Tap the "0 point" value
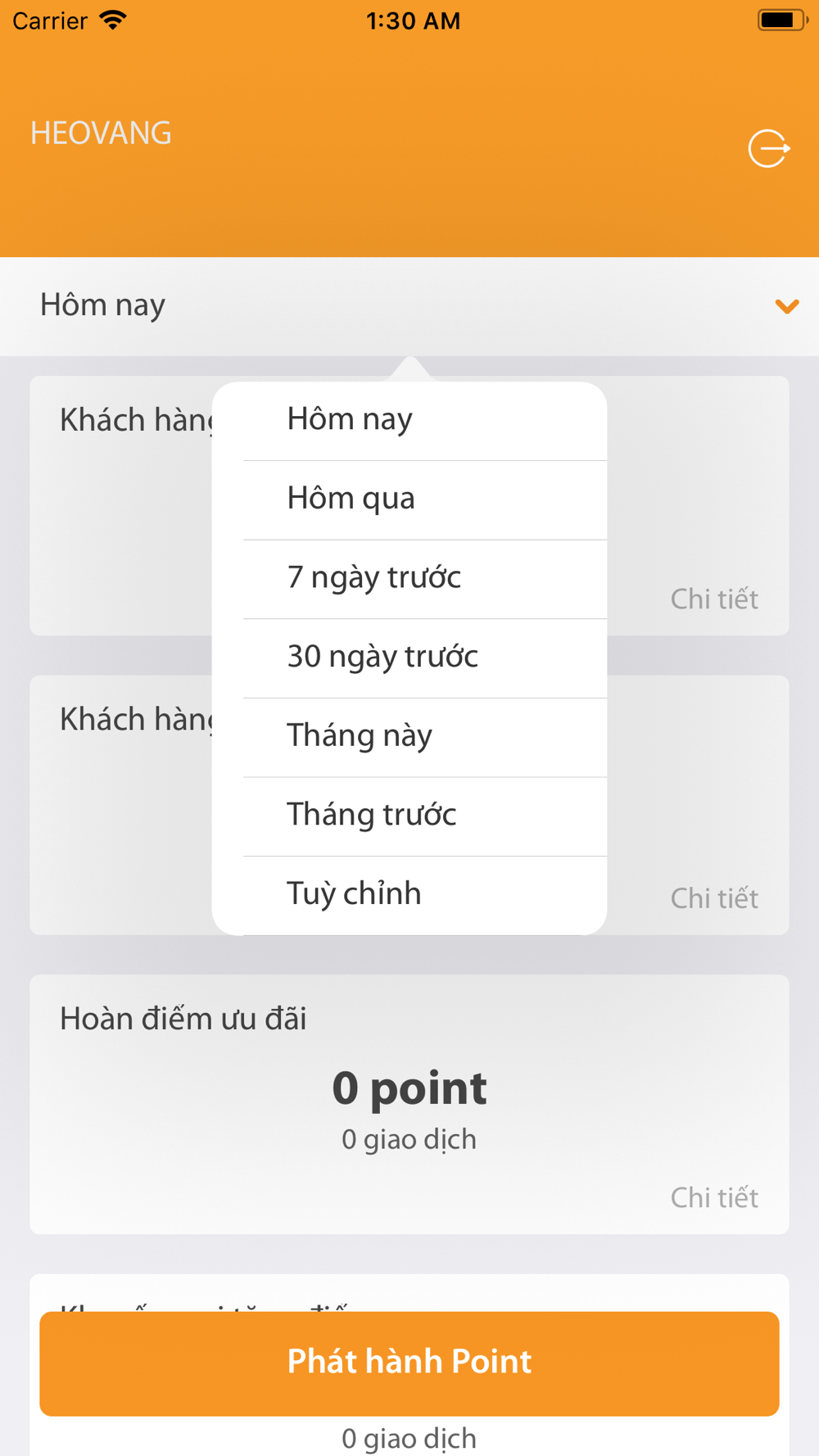 [409, 1089]
